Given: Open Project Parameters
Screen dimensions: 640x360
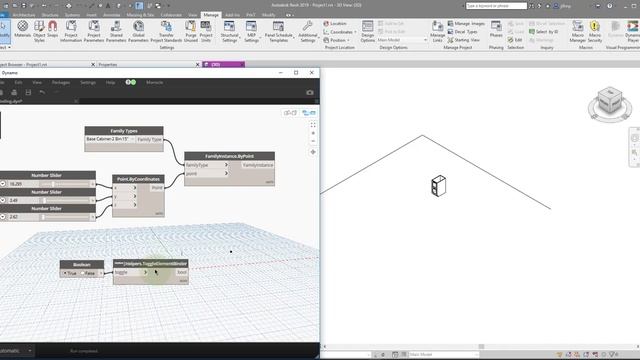Looking at the screenshot, I should pyautogui.click(x=94, y=31).
